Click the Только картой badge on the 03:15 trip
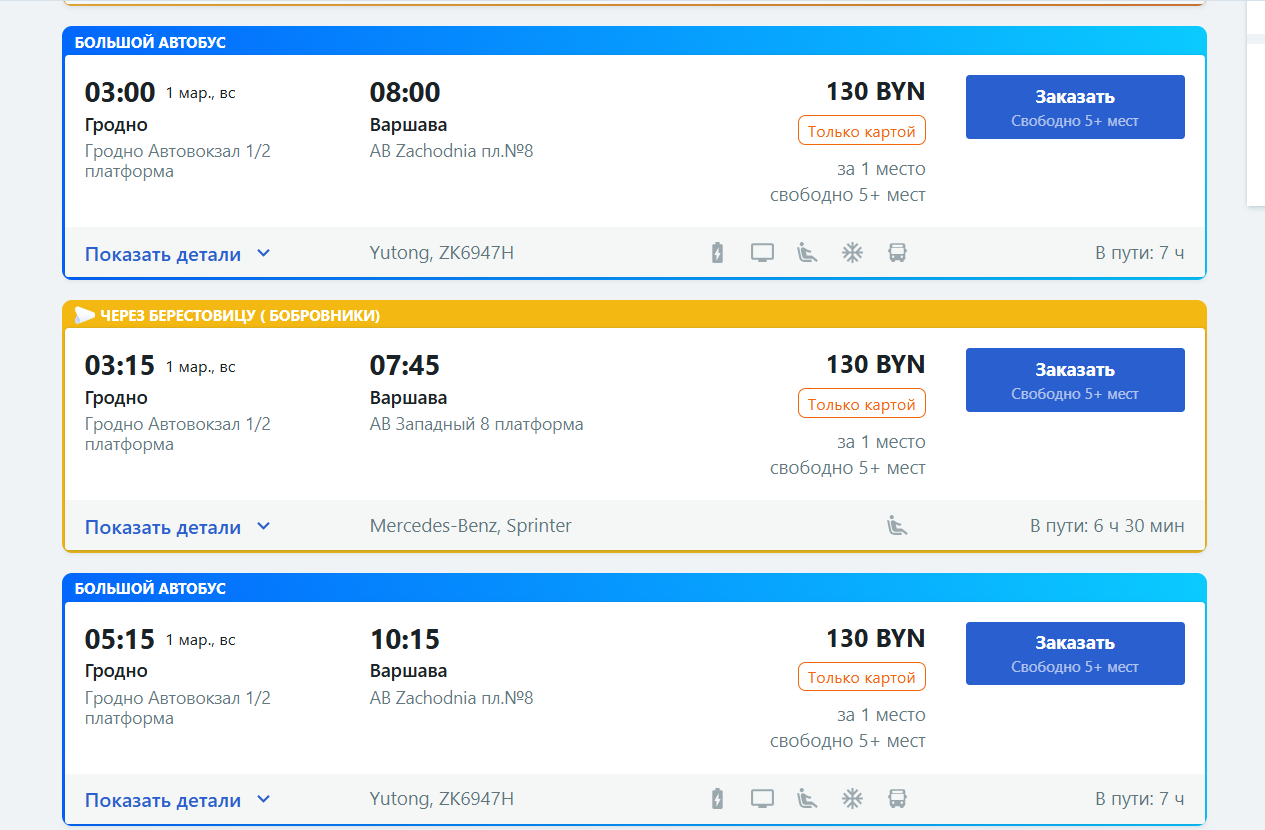 (x=861, y=405)
